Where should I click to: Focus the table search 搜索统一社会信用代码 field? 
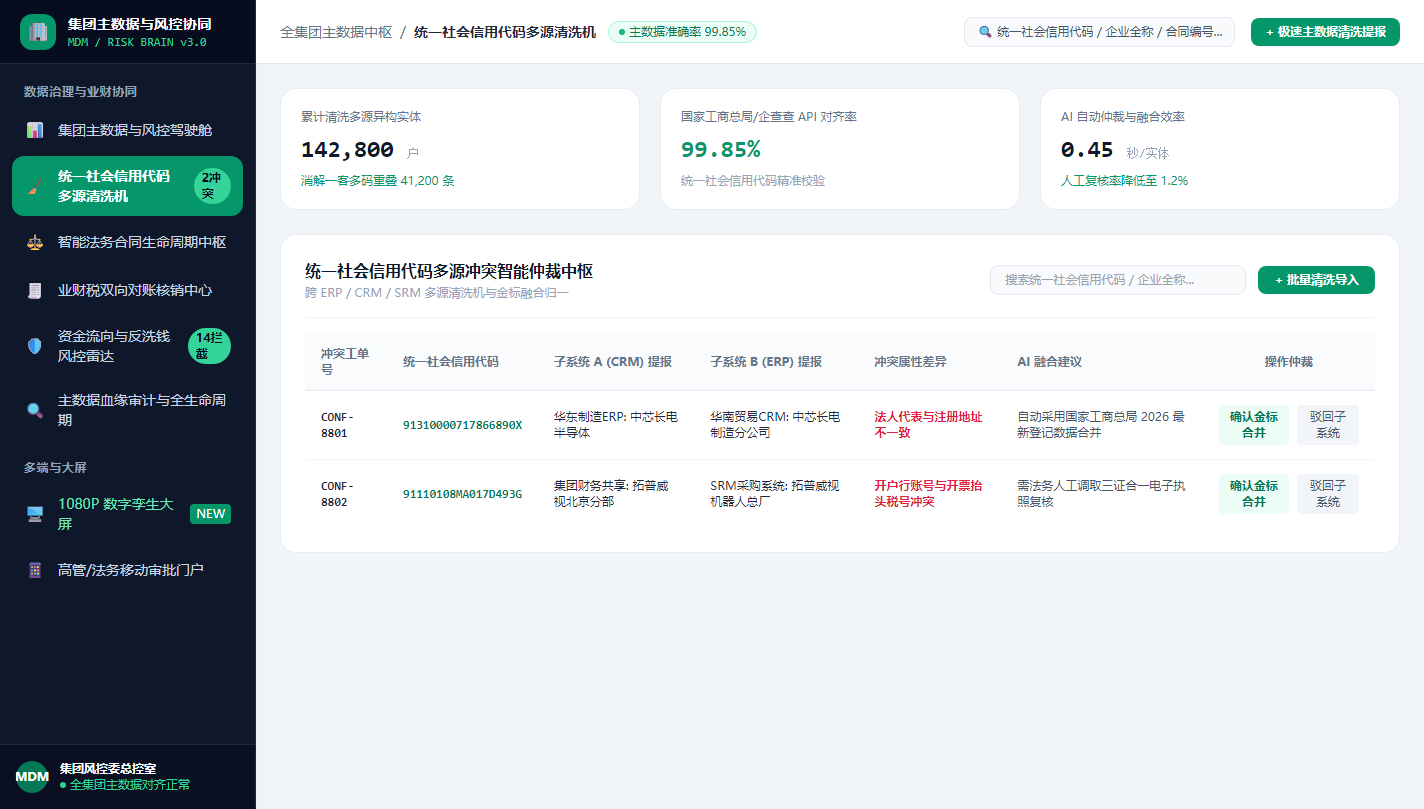[x=1118, y=280]
